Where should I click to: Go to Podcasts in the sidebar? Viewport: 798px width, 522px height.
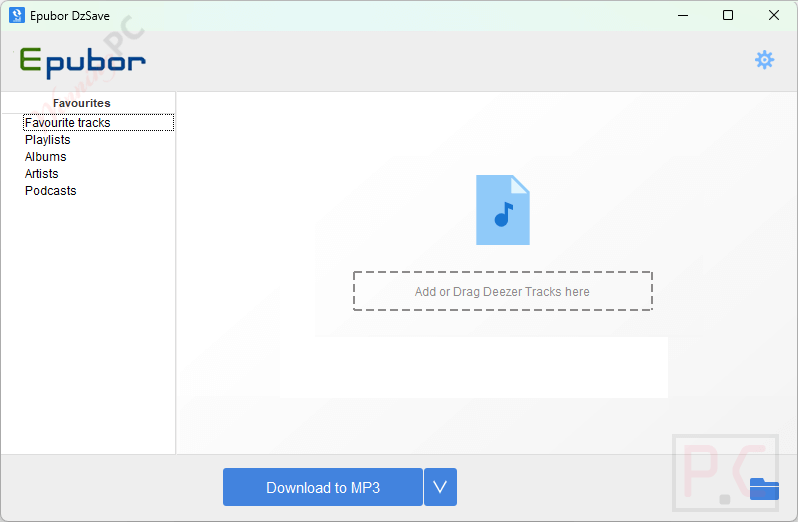(x=50, y=191)
